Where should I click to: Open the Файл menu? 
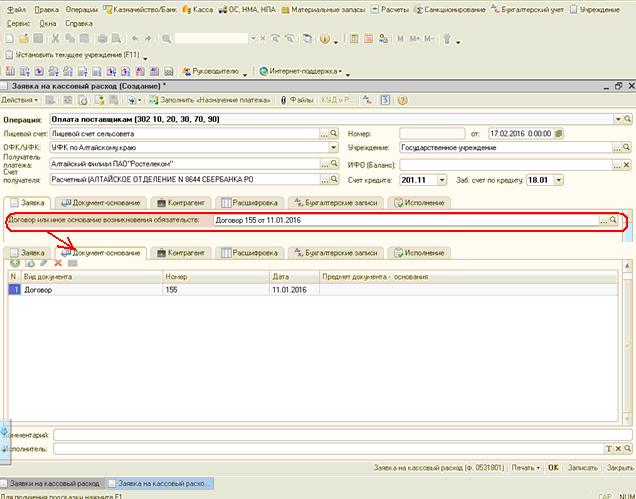17,9
